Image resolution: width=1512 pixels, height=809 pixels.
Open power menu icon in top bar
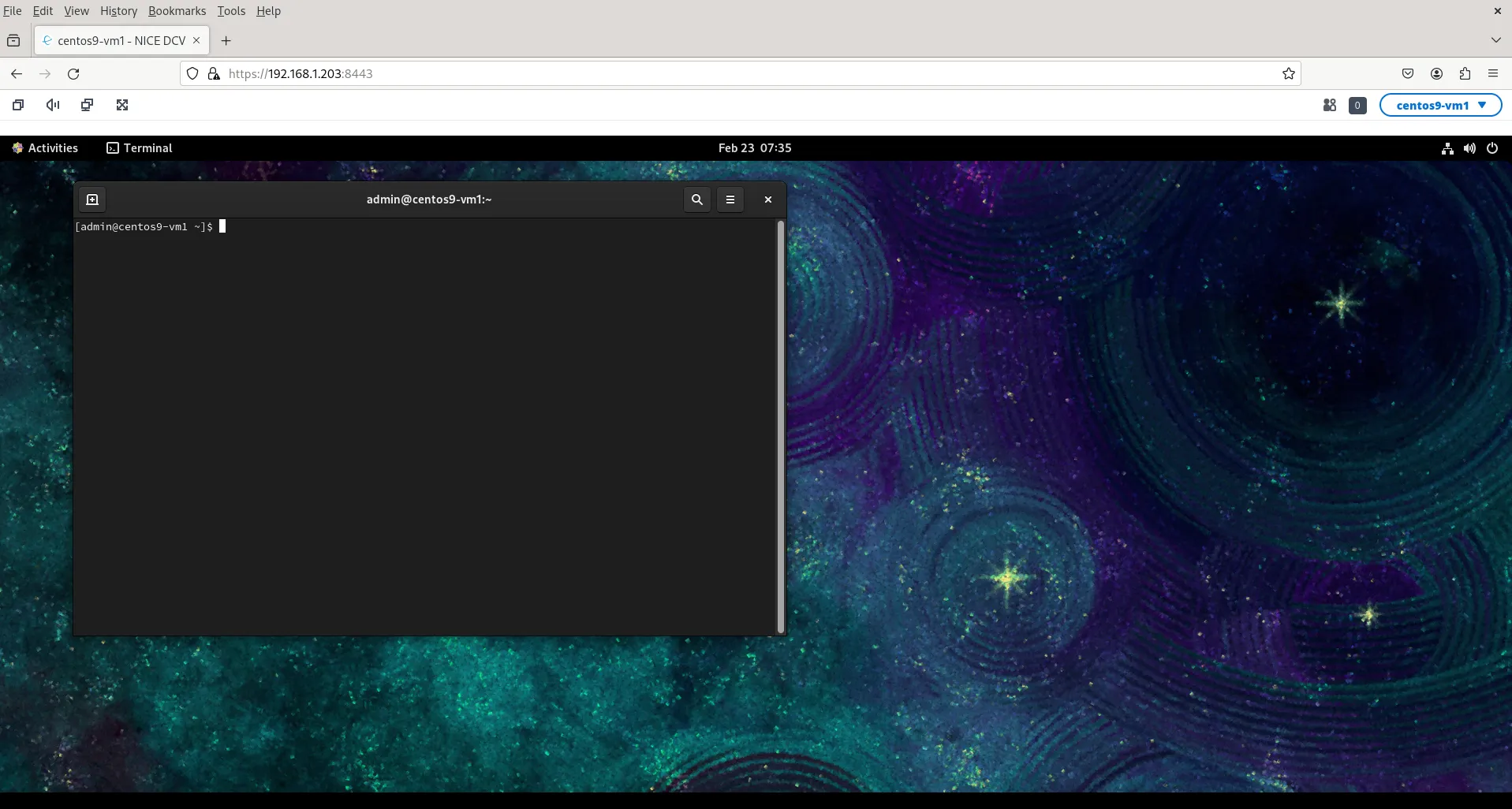tap(1492, 148)
